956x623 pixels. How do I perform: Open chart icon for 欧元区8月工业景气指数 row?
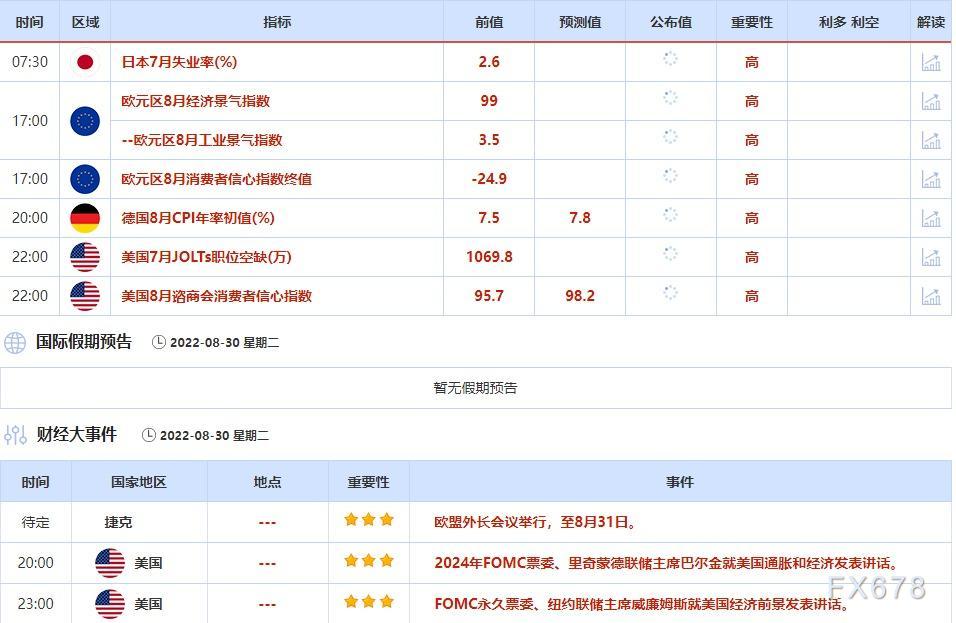[x=930, y=140]
